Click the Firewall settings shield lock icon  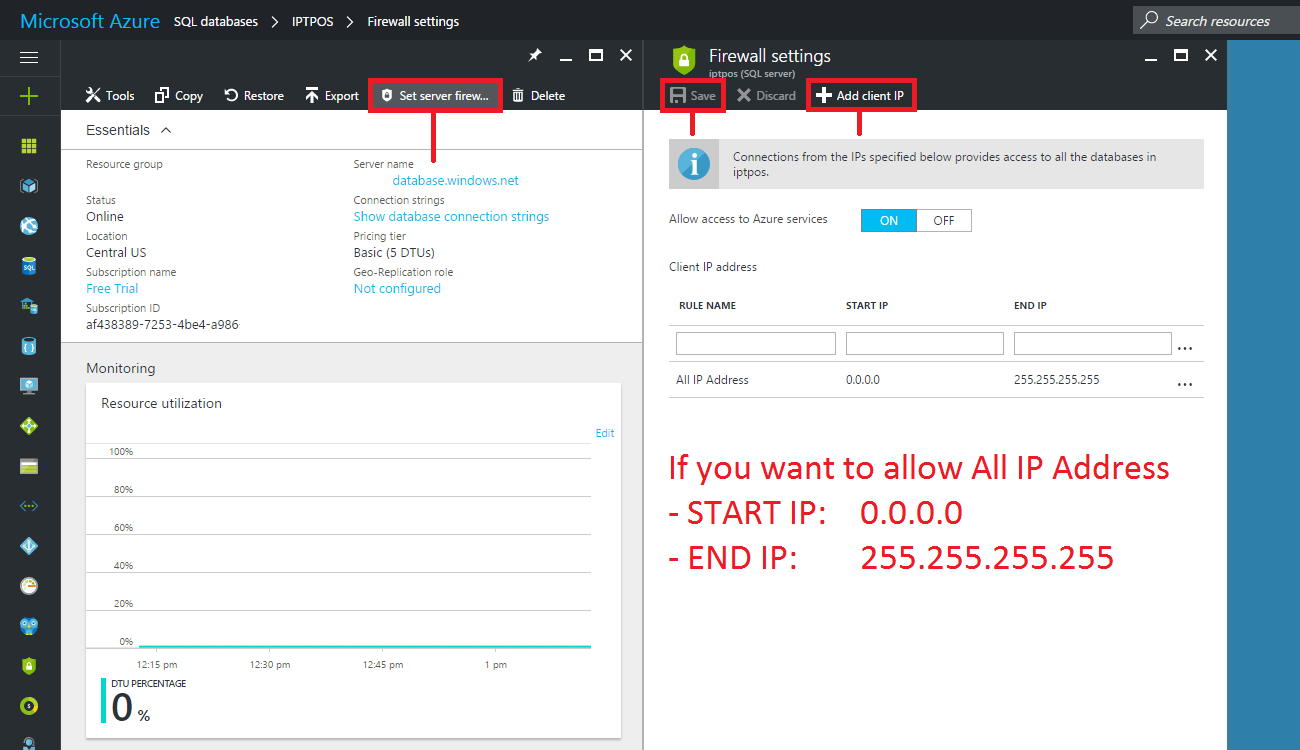(x=683, y=60)
